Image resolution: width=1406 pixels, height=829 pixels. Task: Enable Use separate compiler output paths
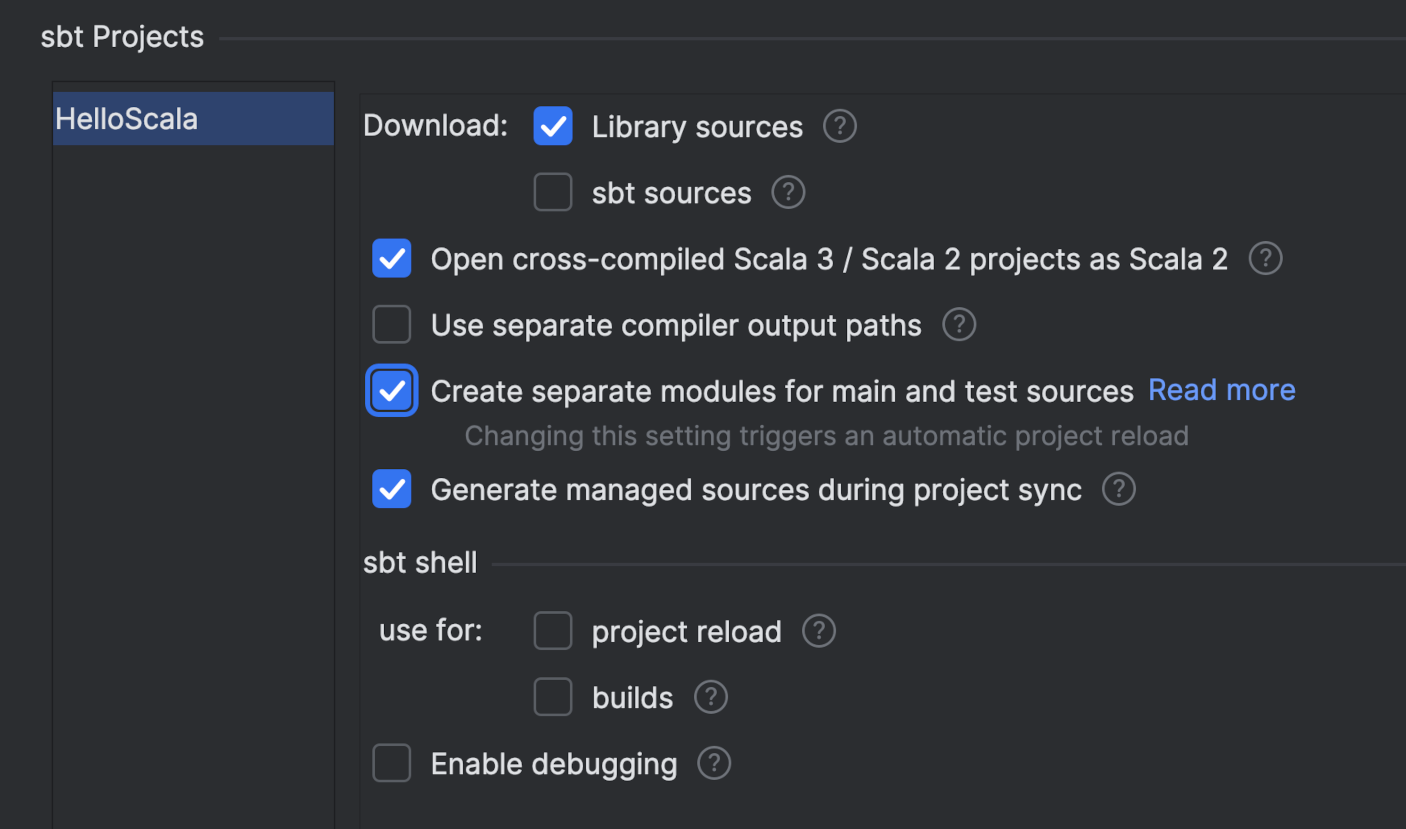(x=391, y=324)
